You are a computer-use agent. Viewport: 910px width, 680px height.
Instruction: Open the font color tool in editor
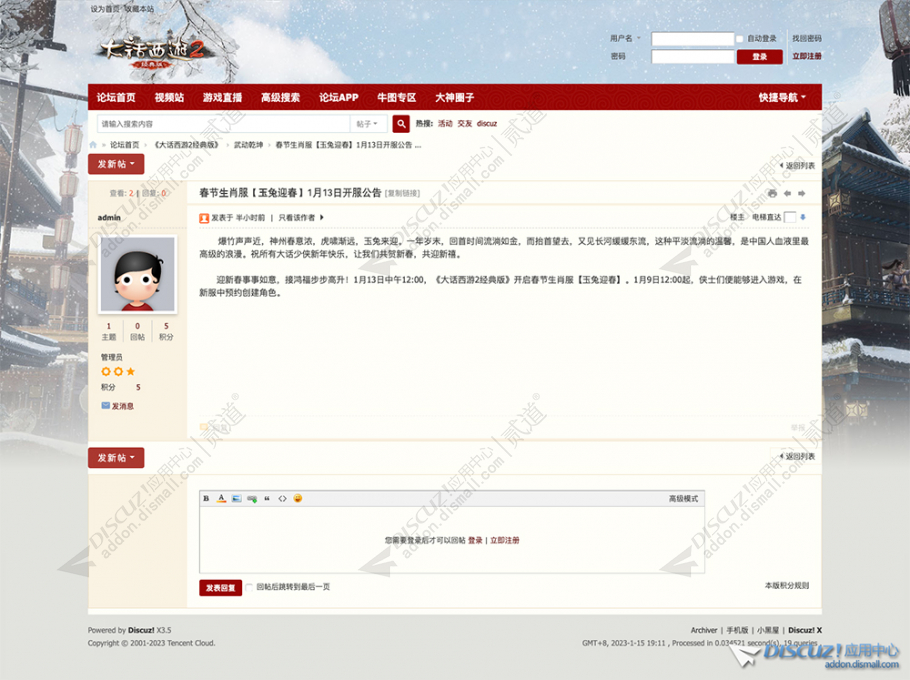click(x=221, y=498)
